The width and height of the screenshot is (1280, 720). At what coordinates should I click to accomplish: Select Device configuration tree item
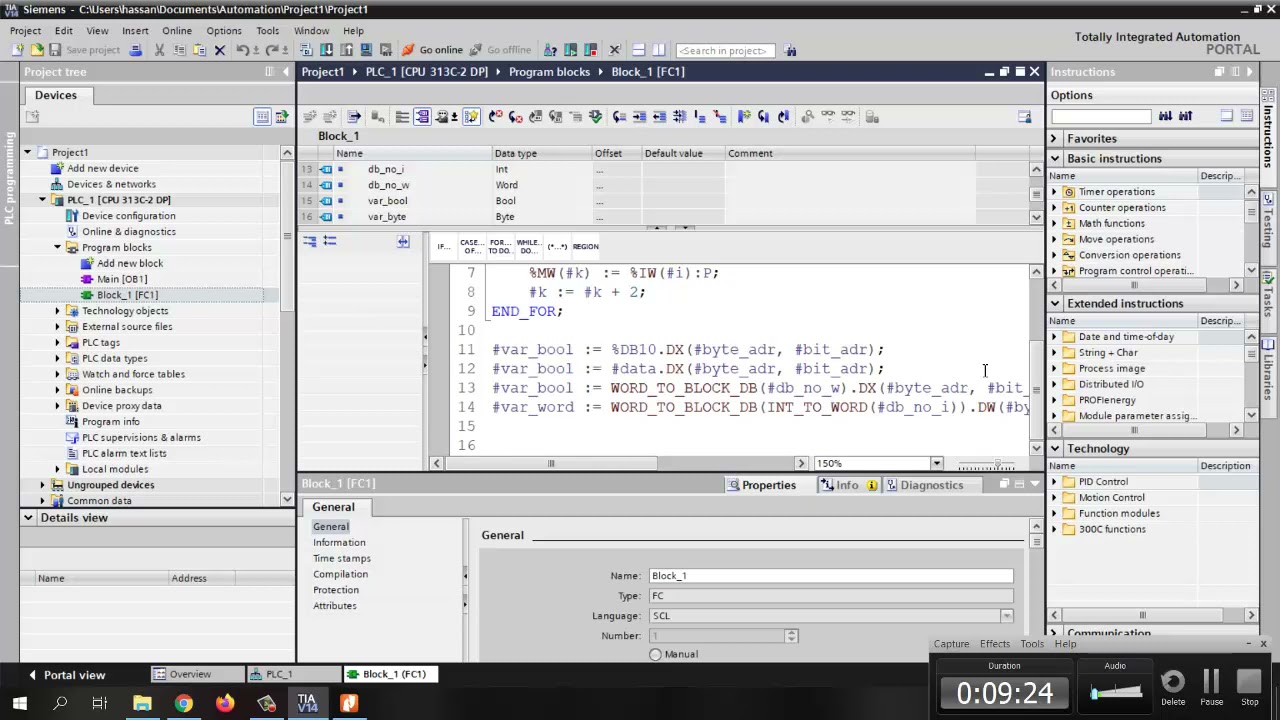click(128, 216)
